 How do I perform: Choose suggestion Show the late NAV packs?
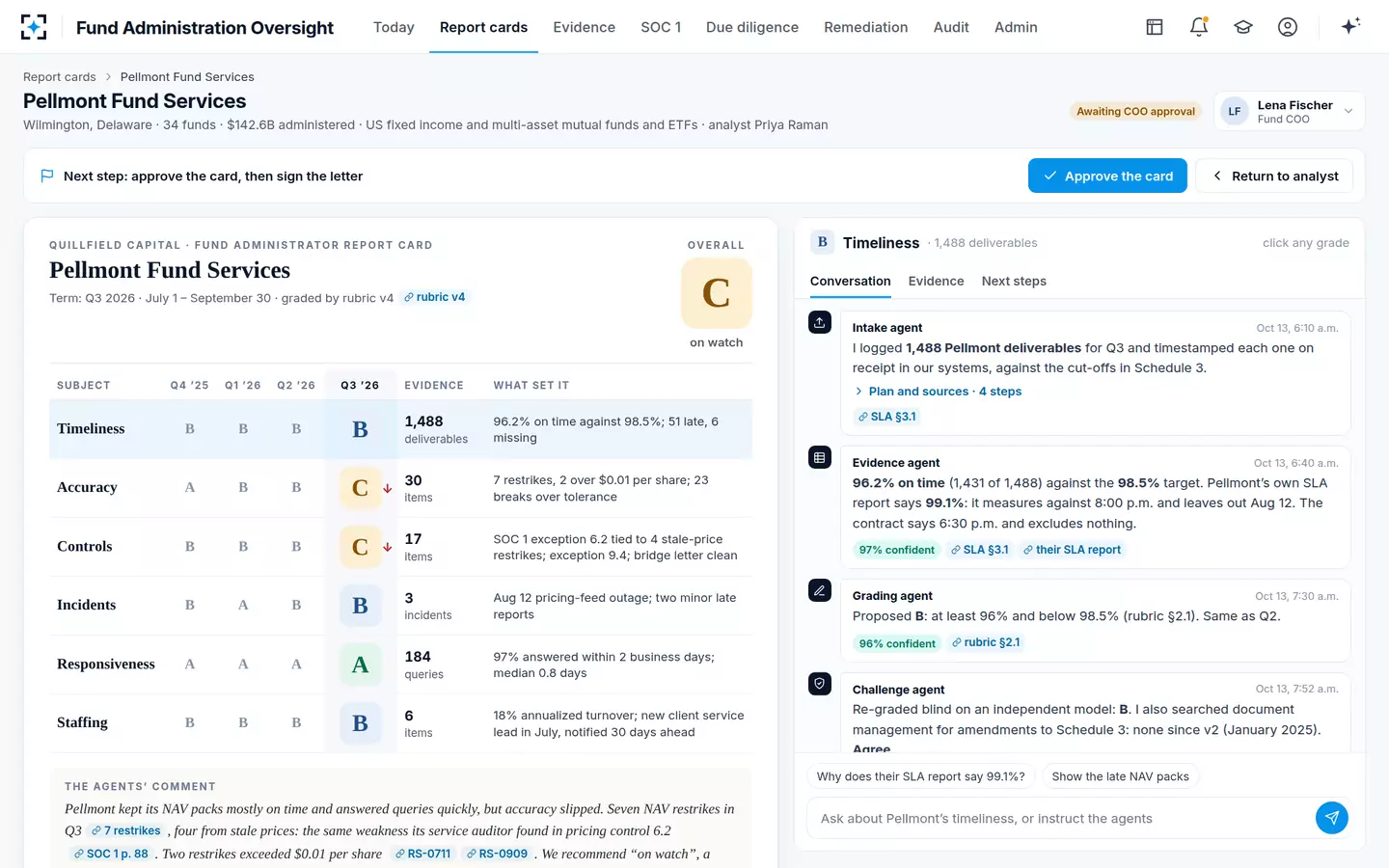pos(1120,776)
